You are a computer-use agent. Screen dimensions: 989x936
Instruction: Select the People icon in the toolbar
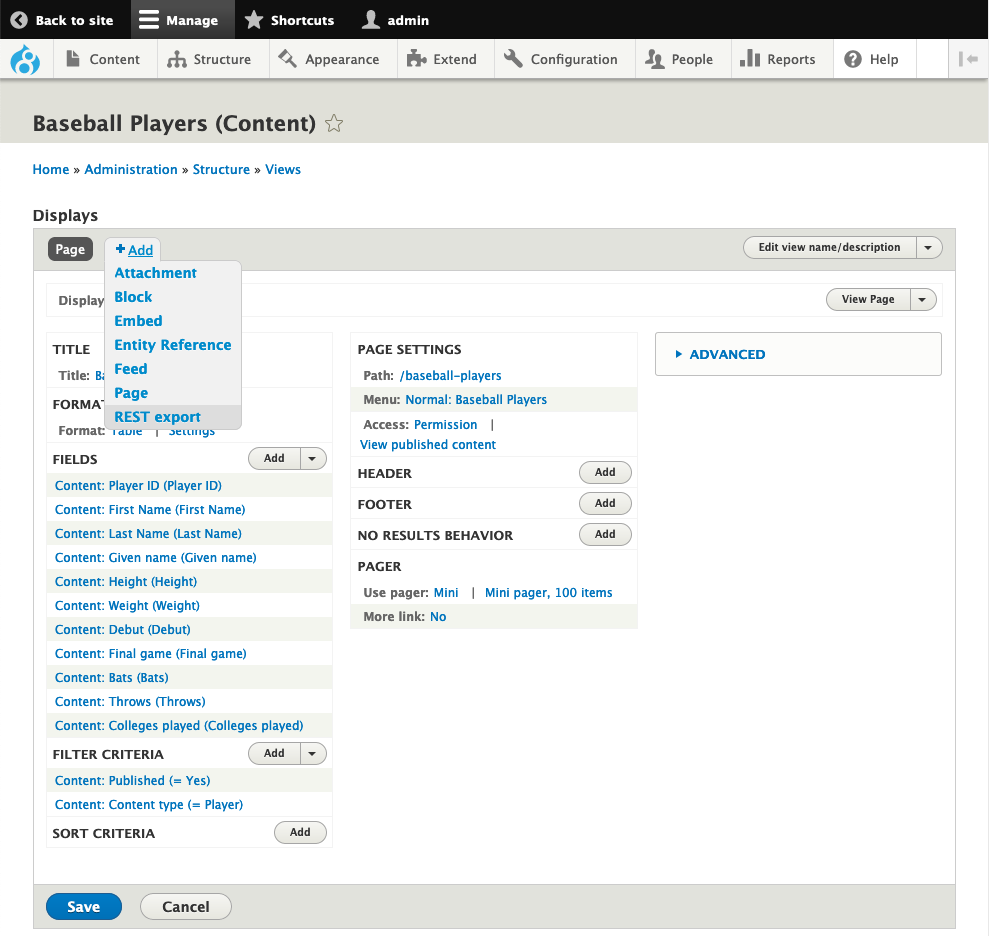[654, 59]
